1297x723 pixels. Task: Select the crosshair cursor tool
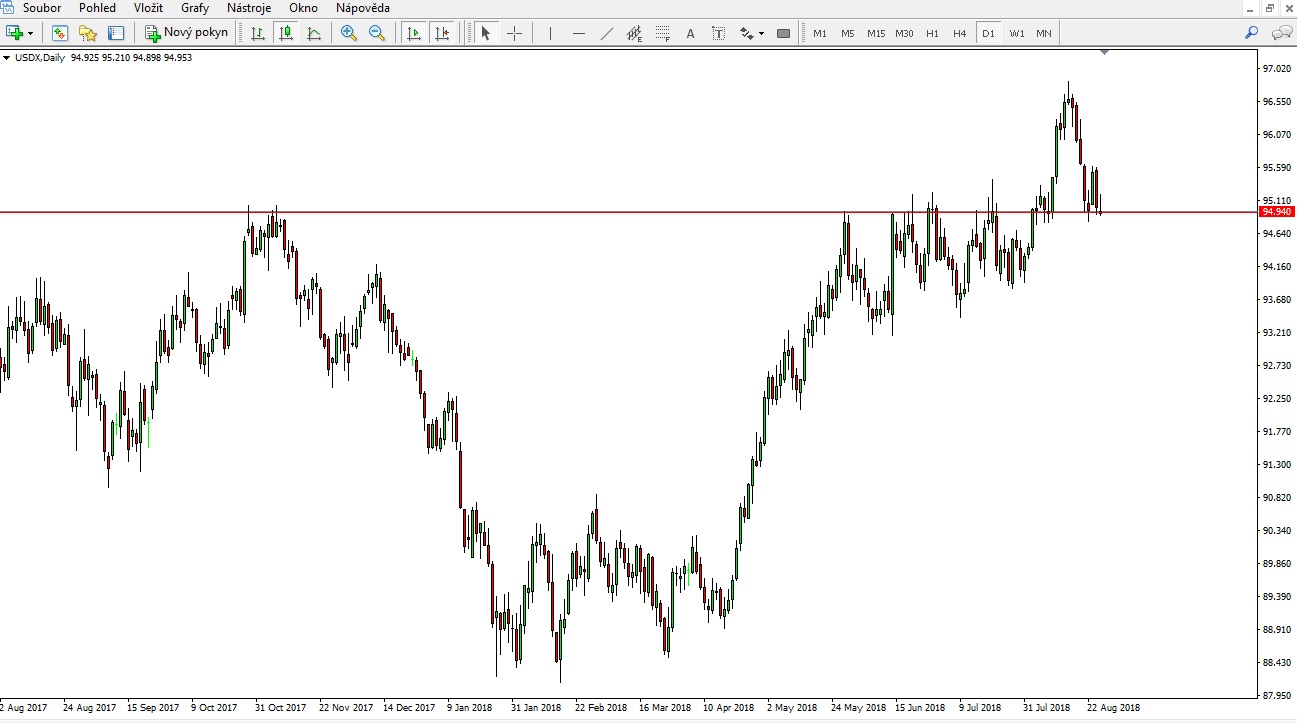click(515, 33)
